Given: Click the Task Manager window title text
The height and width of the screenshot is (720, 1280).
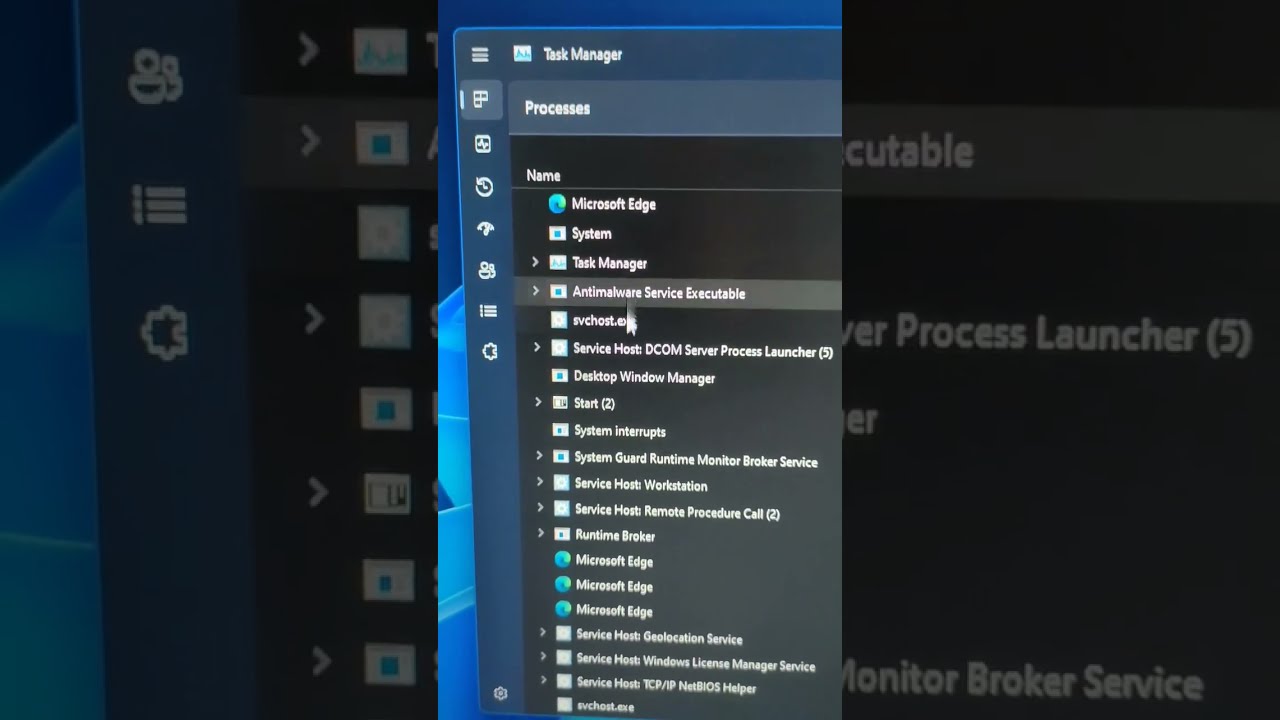Looking at the screenshot, I should click(582, 55).
